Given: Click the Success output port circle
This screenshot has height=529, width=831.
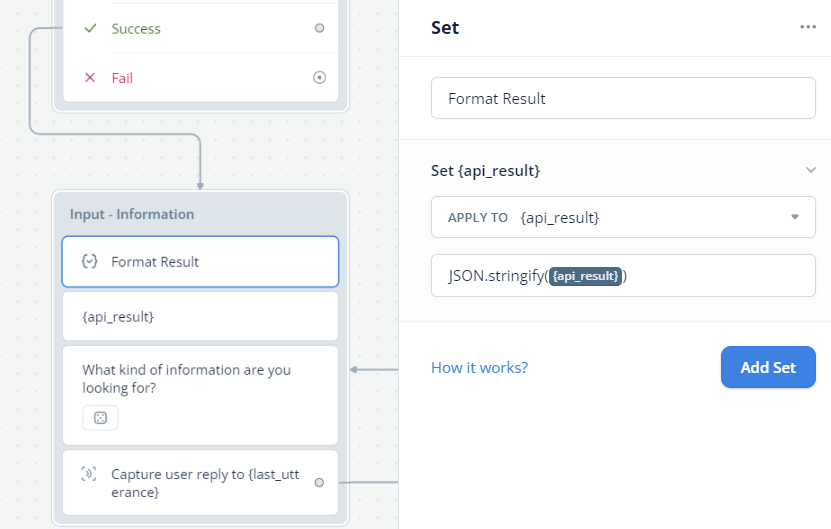Looking at the screenshot, I should pos(320,28).
